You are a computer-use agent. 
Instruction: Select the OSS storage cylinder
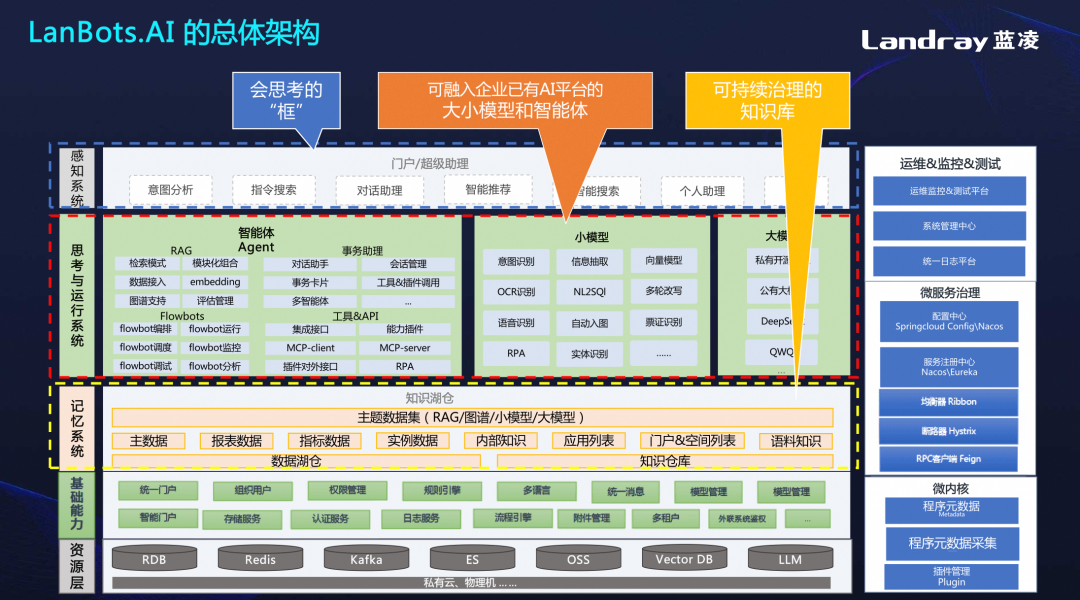578,559
